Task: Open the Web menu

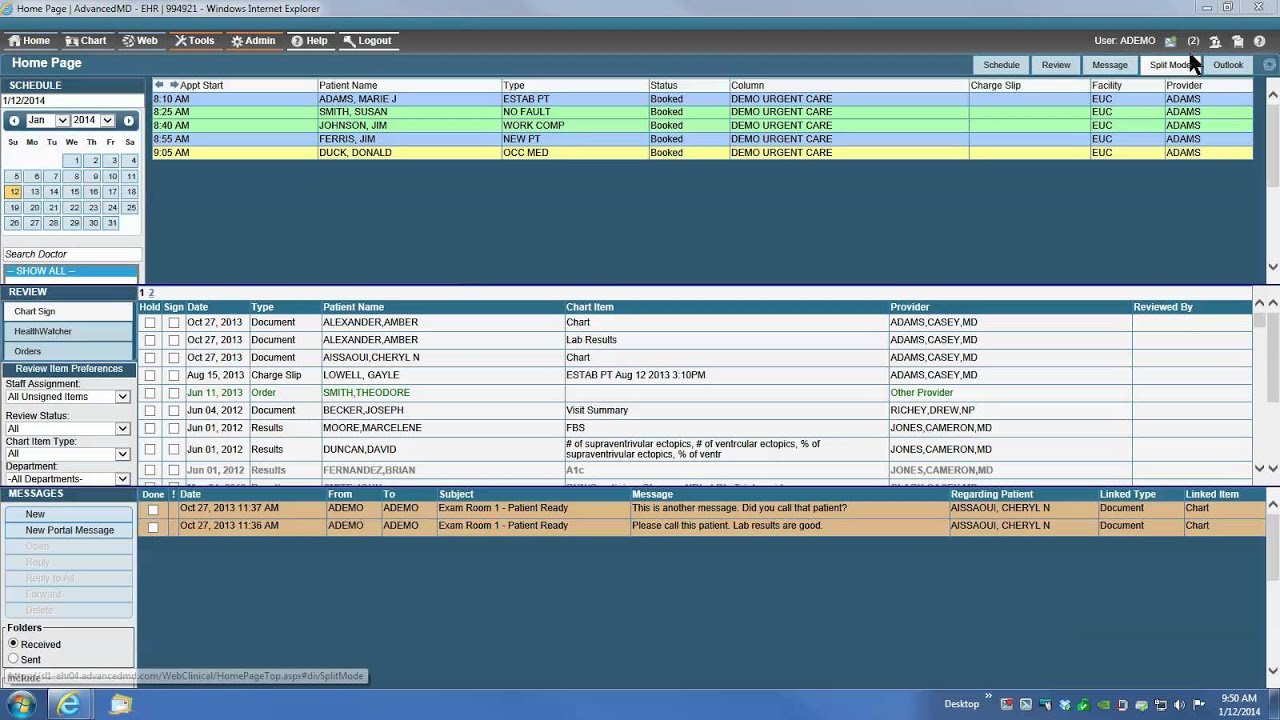Action: coord(140,41)
